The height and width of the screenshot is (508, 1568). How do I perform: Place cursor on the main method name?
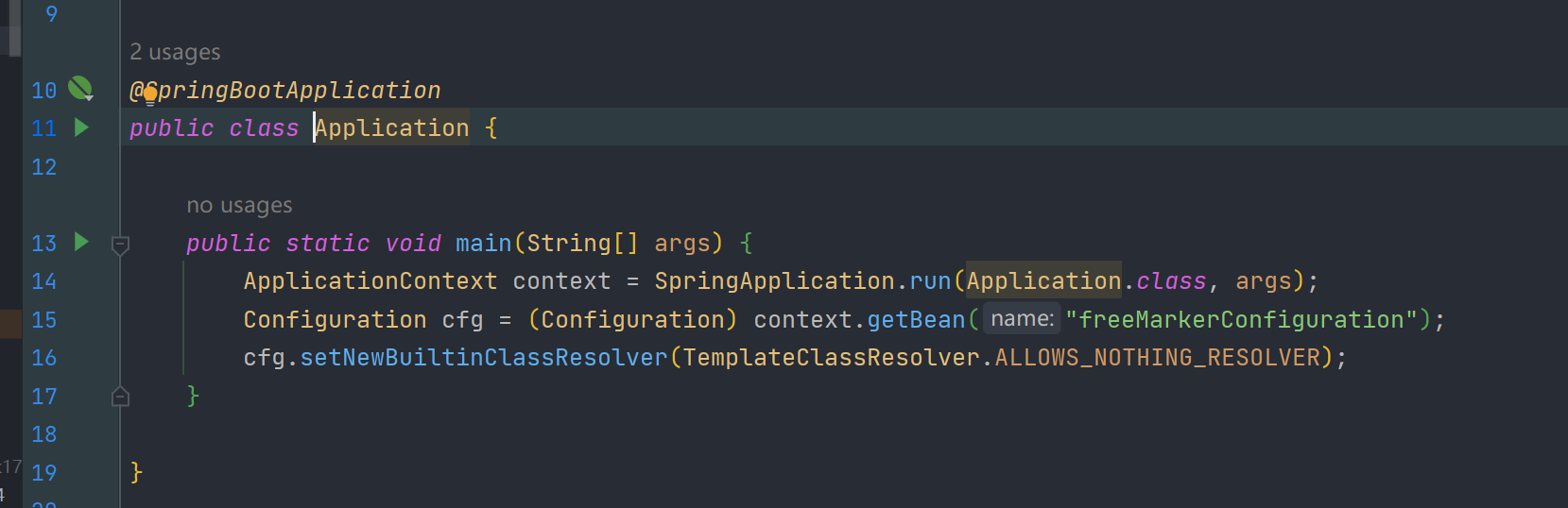483,244
